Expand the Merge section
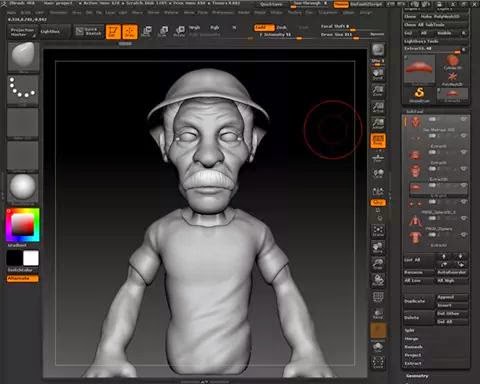 point(411,339)
